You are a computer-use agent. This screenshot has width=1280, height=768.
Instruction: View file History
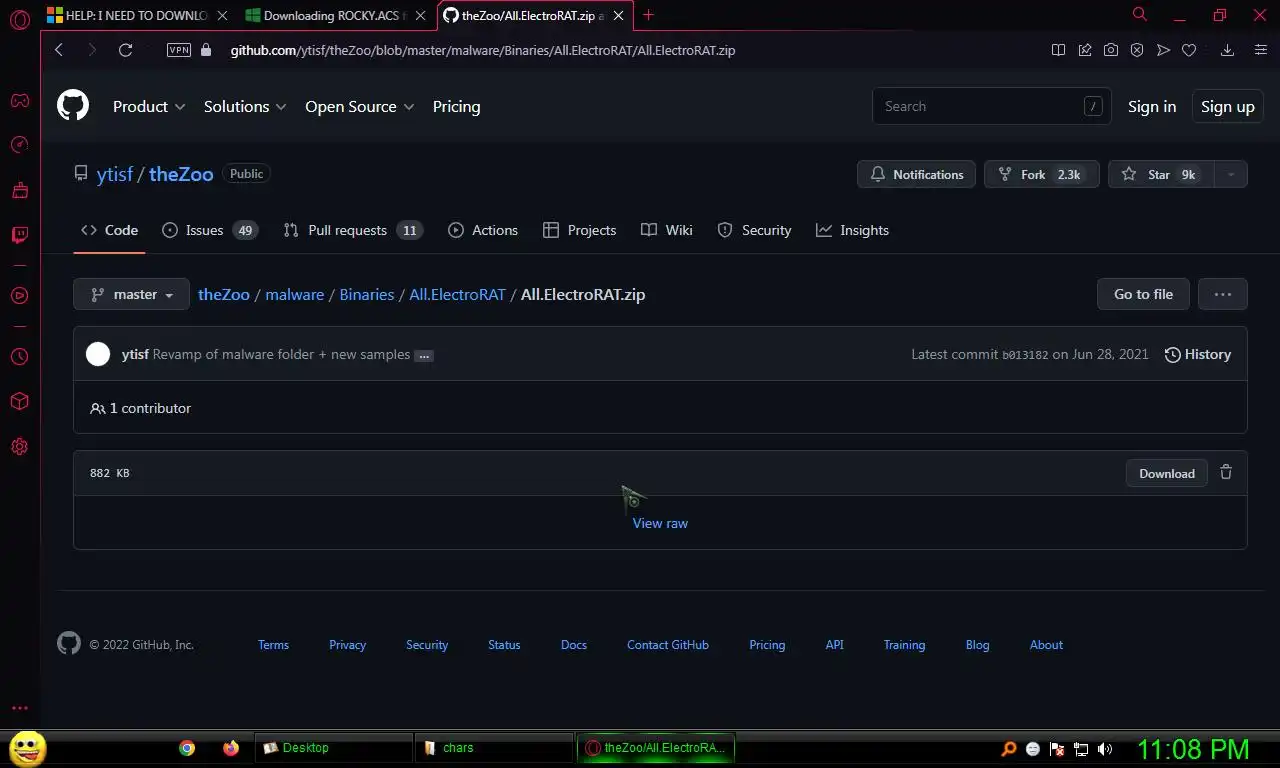pos(1197,354)
